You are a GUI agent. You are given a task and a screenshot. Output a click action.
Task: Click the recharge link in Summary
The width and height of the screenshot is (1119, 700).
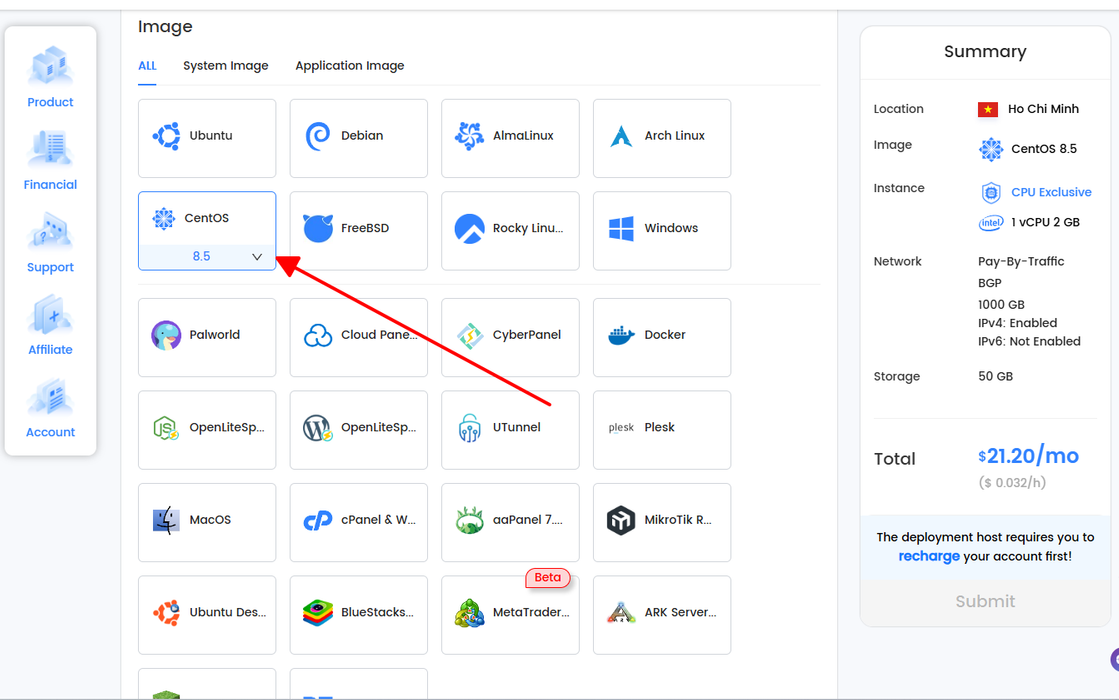pos(928,556)
